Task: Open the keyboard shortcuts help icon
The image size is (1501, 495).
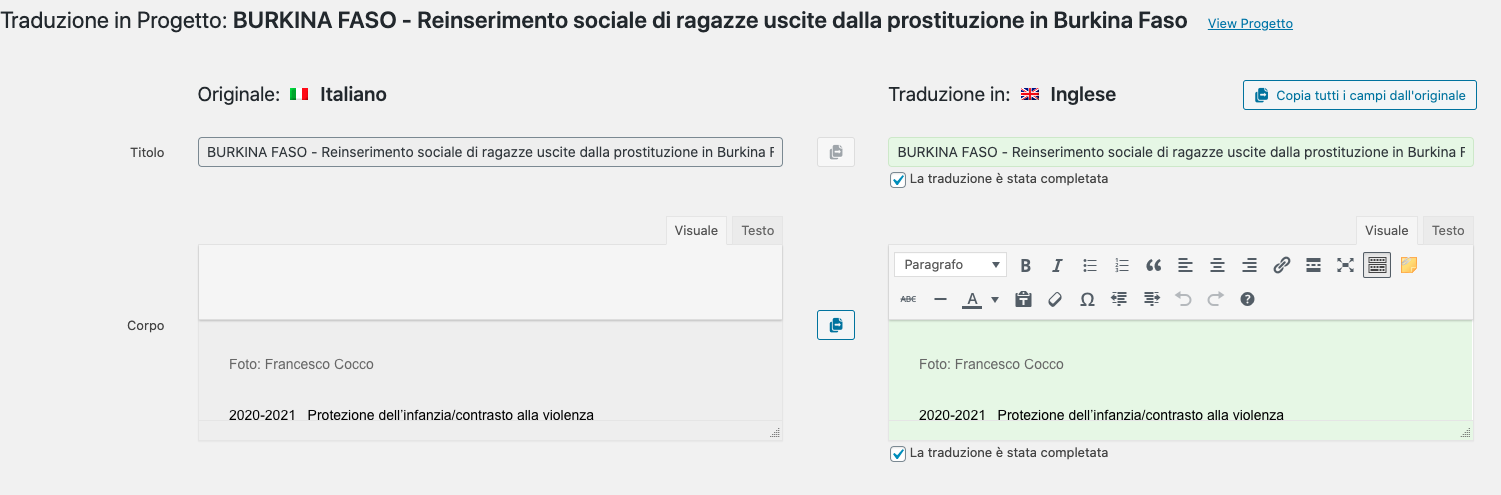Action: (1247, 299)
